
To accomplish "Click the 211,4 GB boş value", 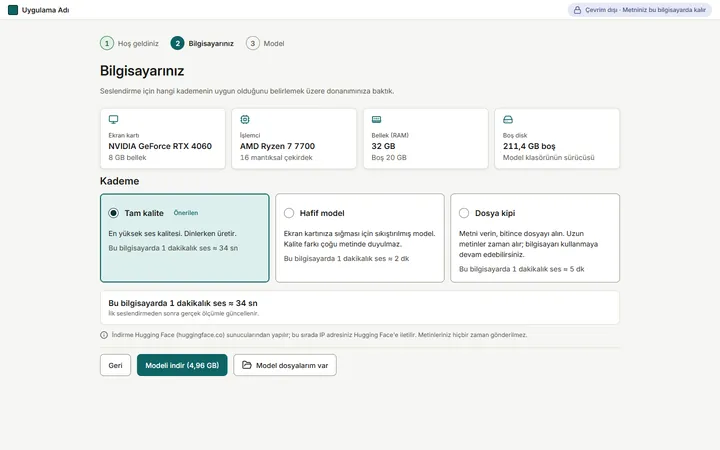I will click(529, 146).
